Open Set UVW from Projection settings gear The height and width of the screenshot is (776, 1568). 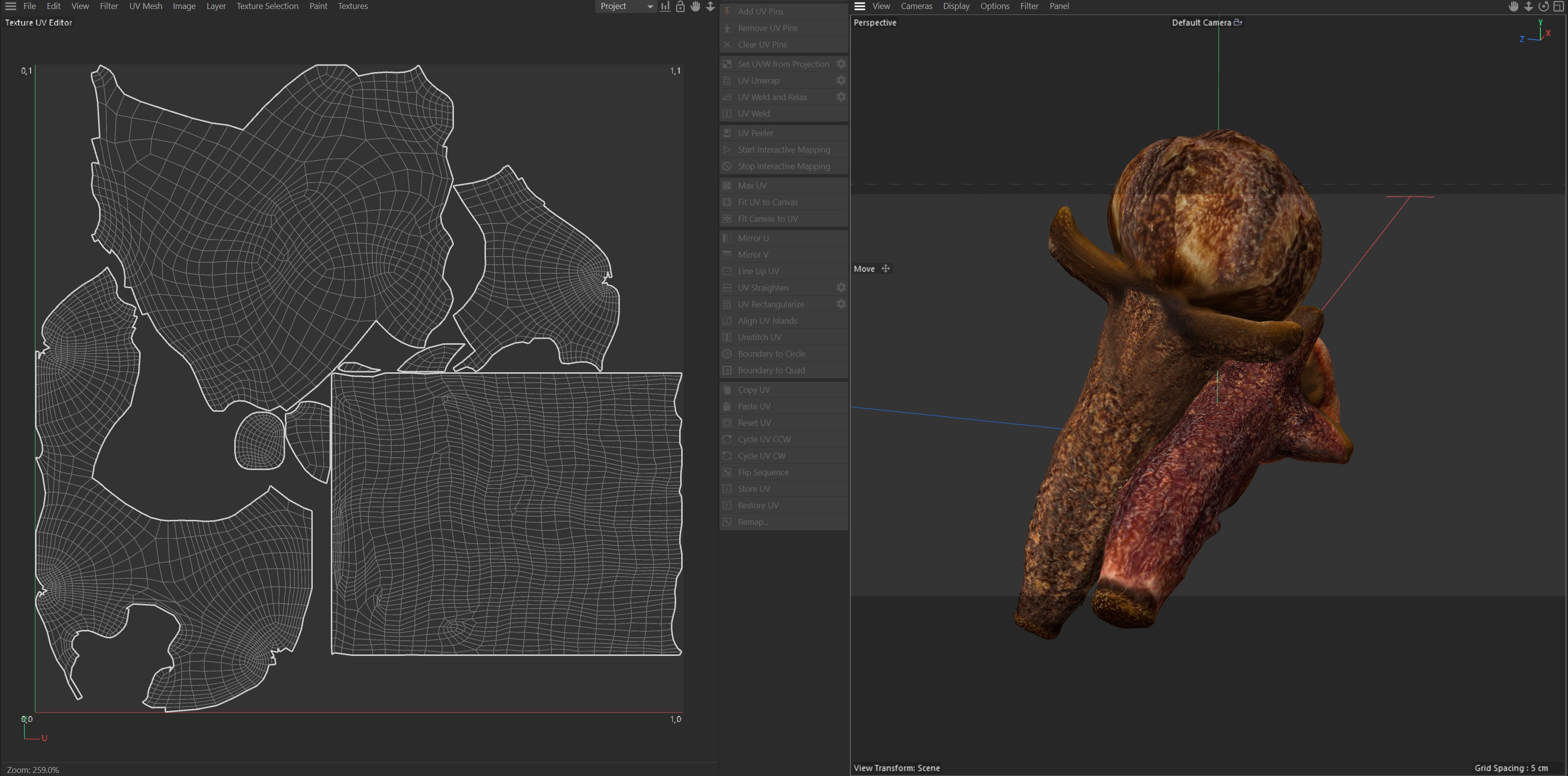click(x=841, y=64)
